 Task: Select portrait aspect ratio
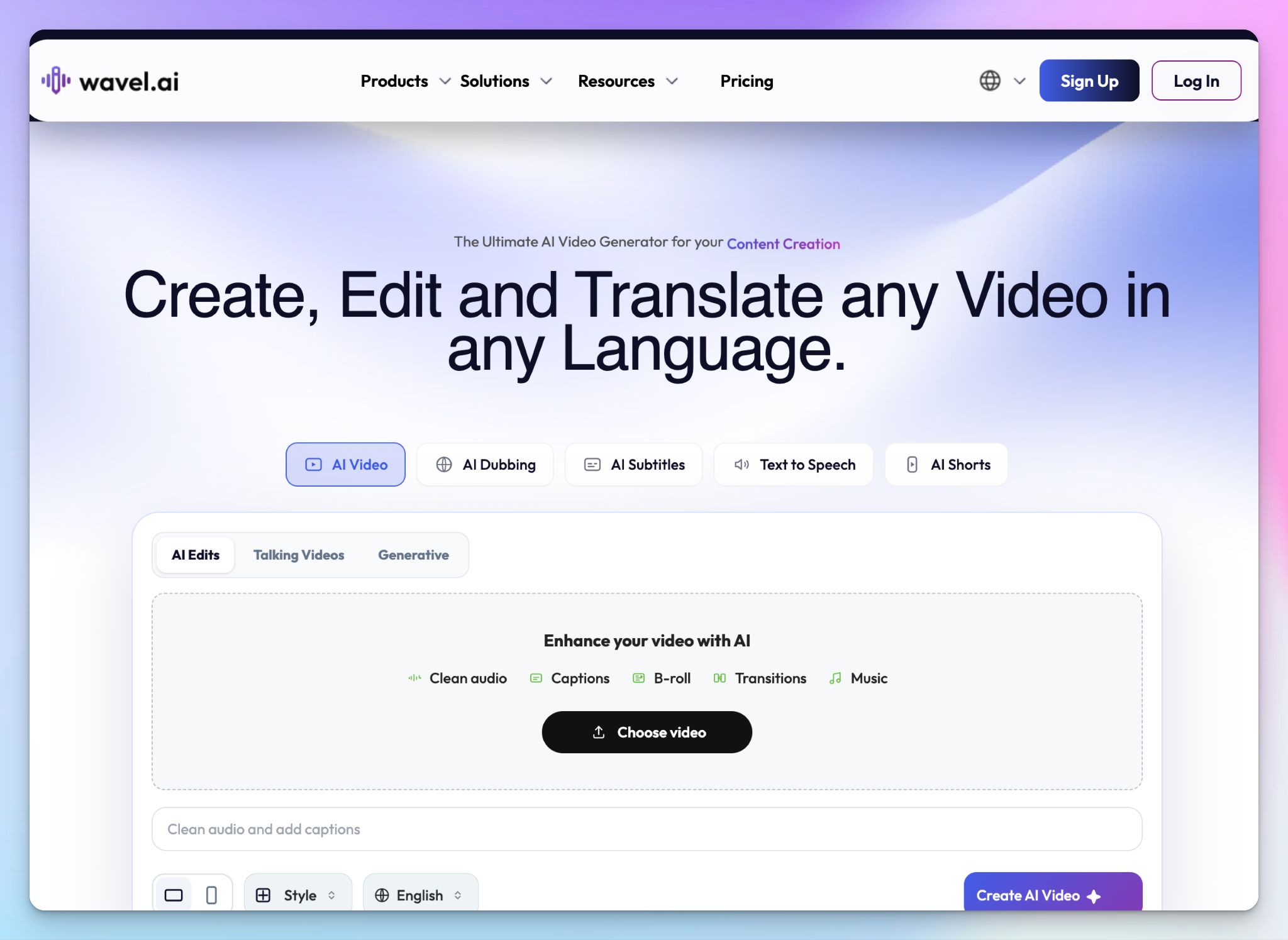(211, 895)
